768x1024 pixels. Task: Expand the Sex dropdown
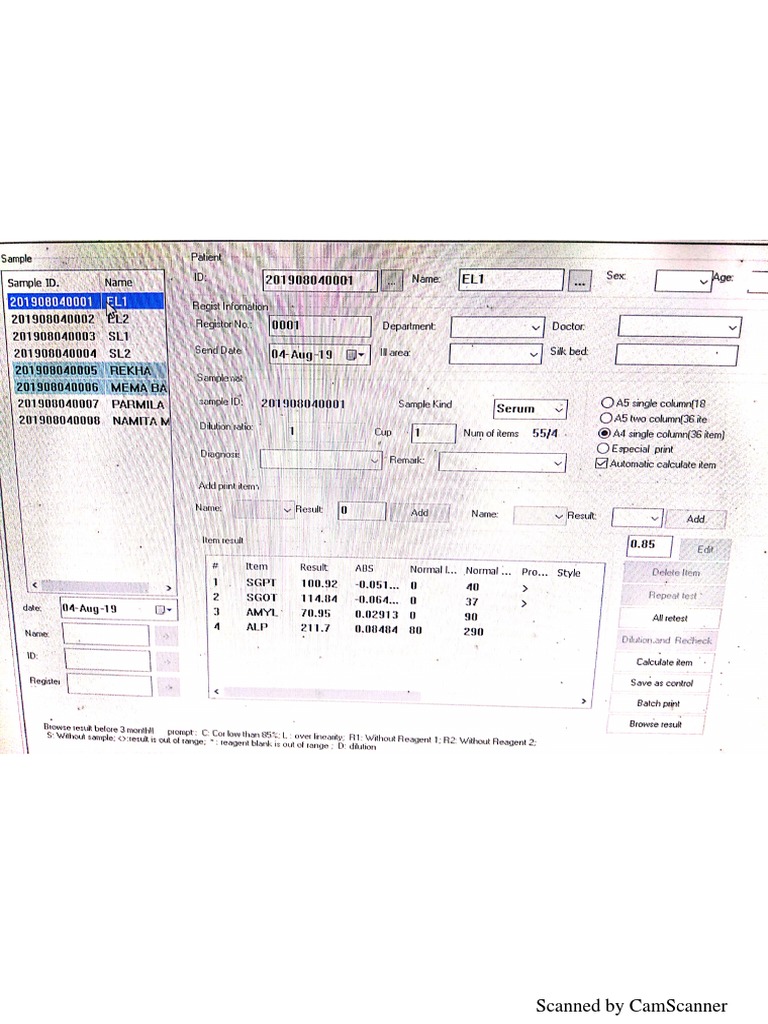[x=703, y=281]
